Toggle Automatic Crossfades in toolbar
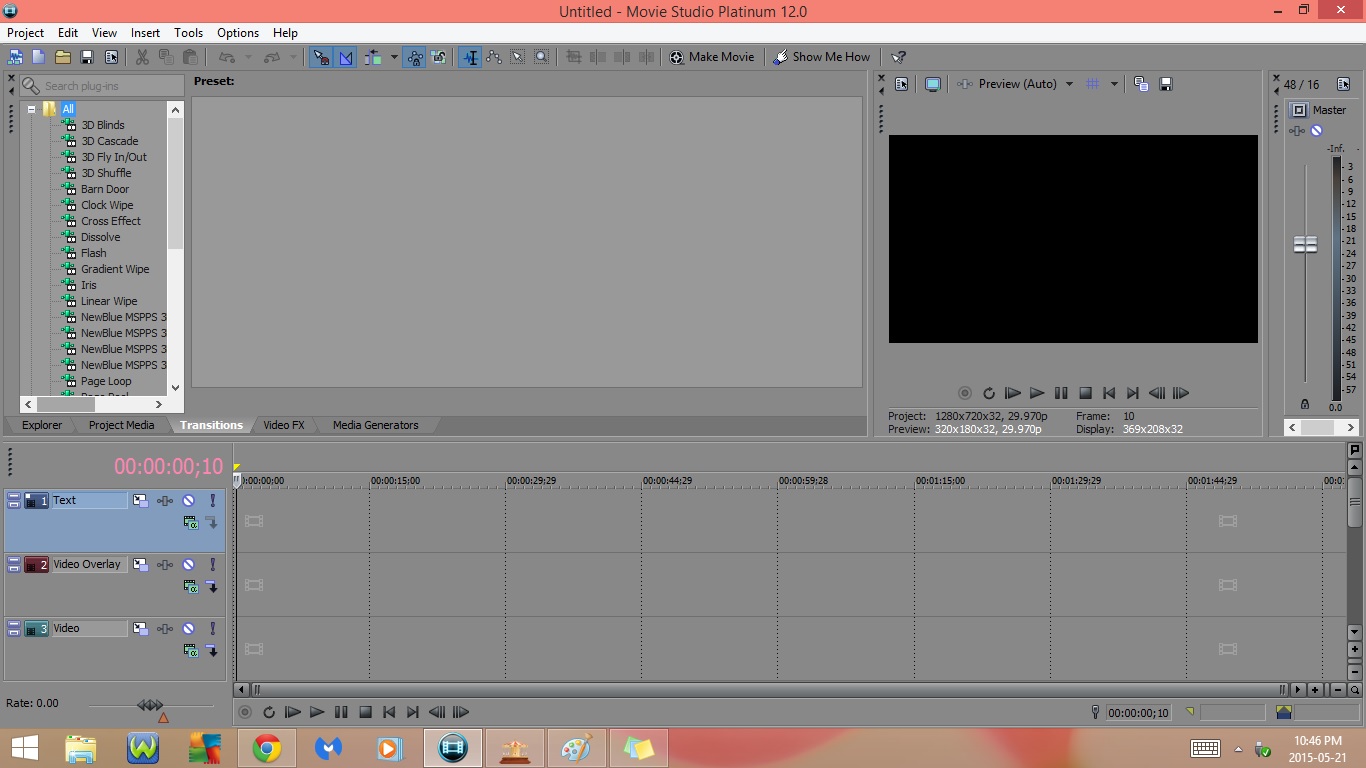 click(x=345, y=57)
